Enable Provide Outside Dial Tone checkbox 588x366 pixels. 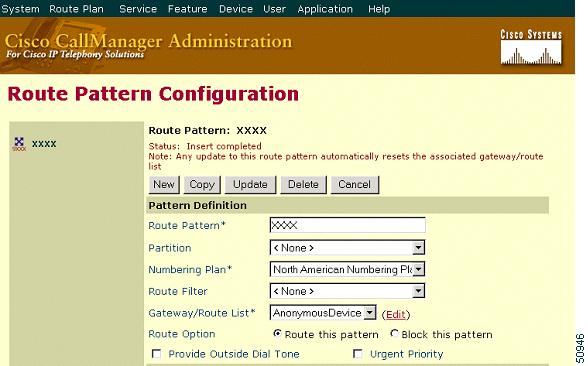click(156, 354)
